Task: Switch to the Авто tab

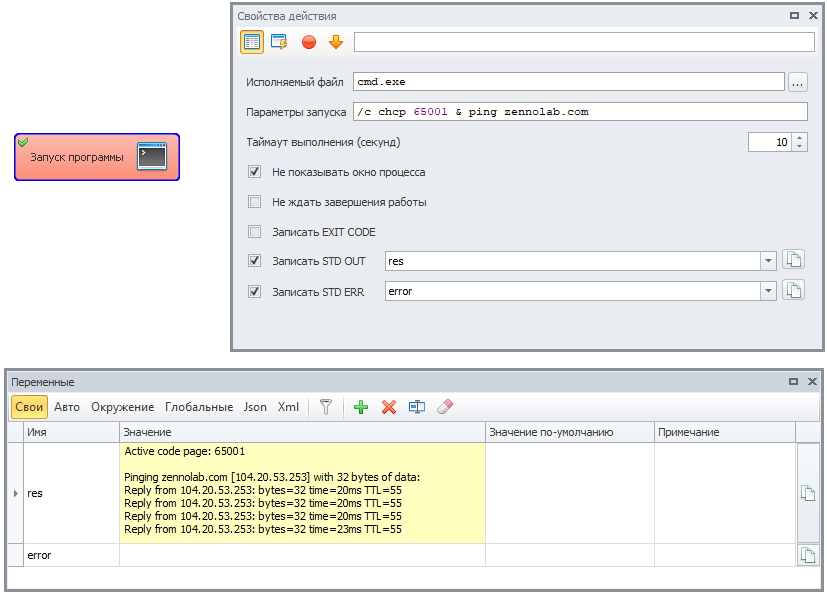Action: [67, 407]
